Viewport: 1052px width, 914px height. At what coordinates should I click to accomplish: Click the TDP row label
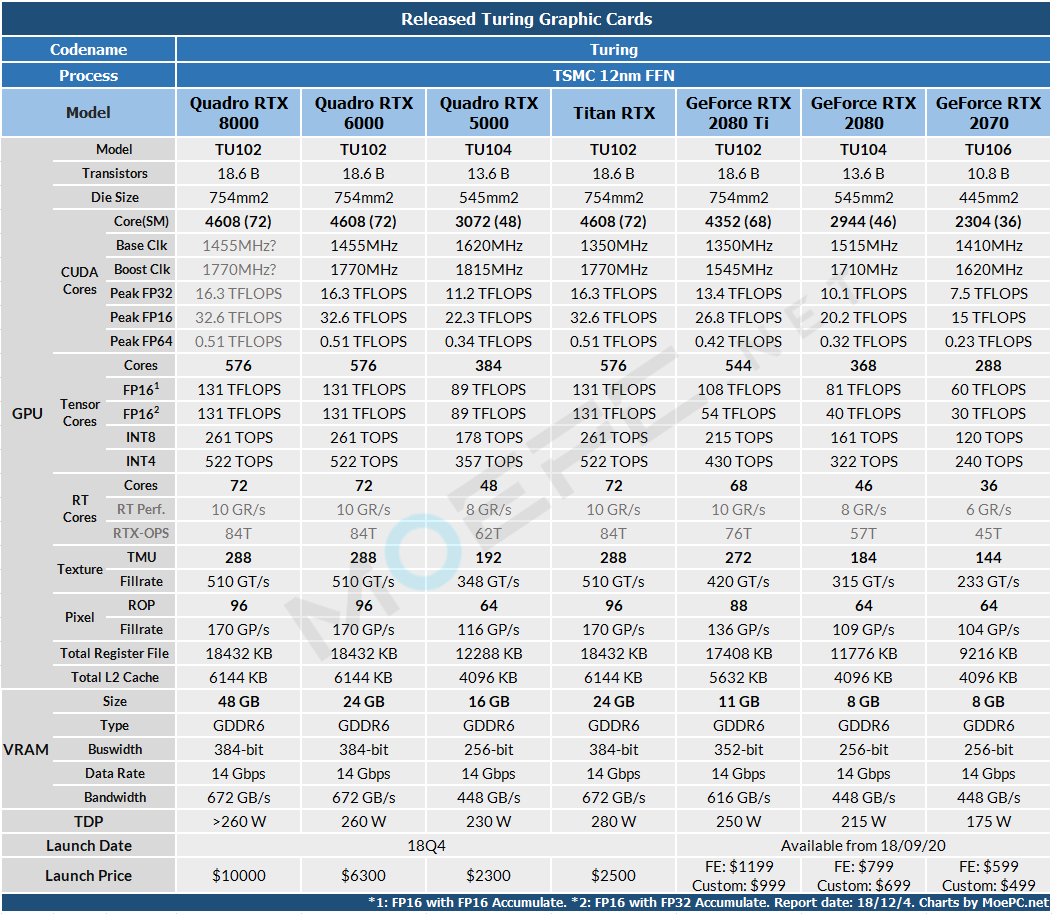pos(88,821)
